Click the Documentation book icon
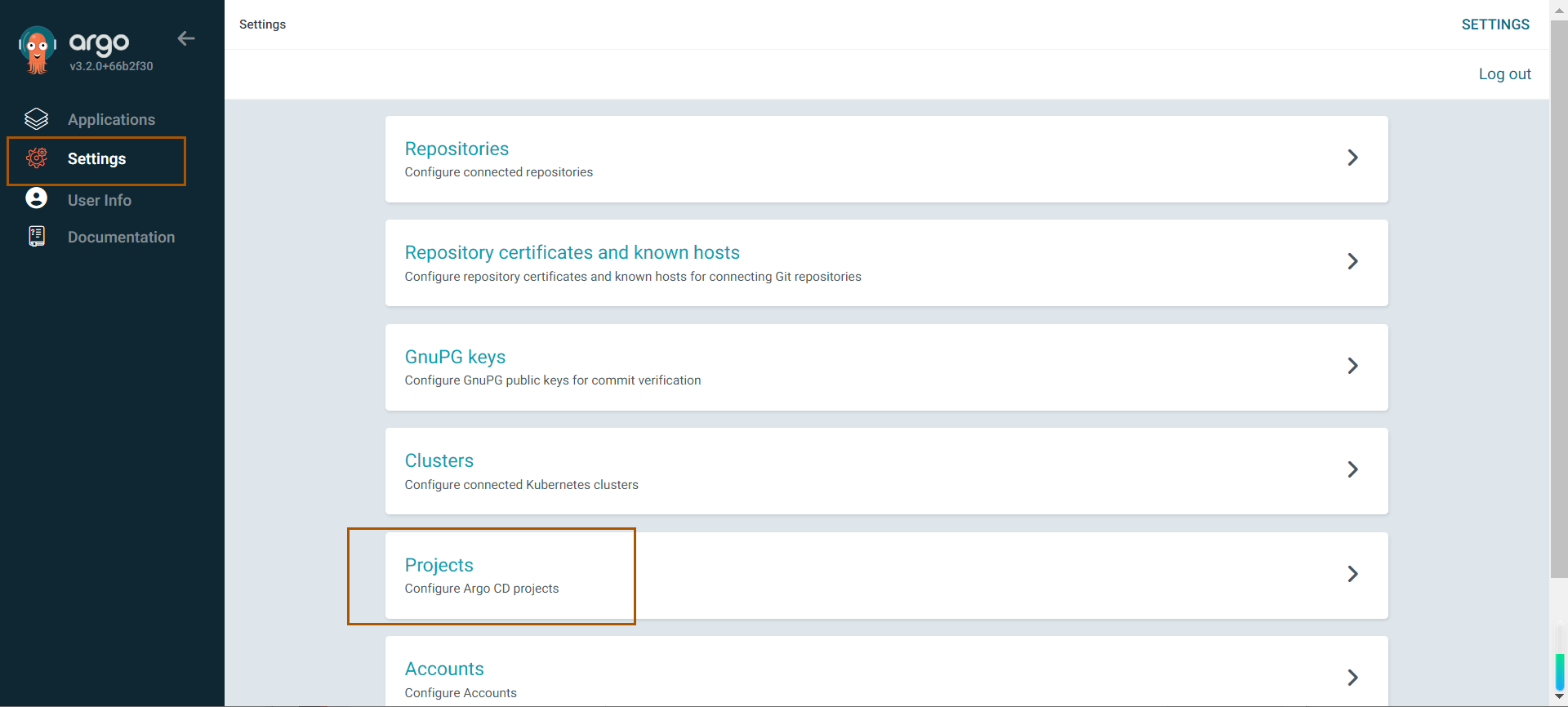Viewport: 1568px width, 707px height. pyautogui.click(x=37, y=237)
